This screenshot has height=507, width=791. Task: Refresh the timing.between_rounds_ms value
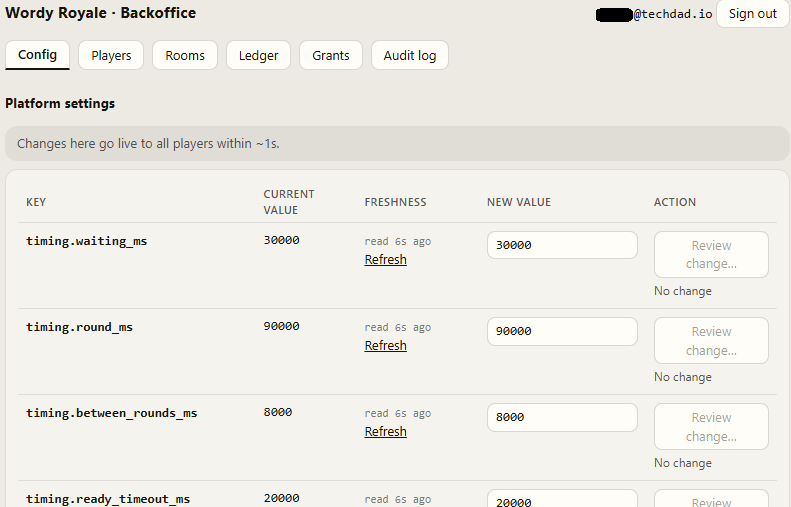point(385,431)
